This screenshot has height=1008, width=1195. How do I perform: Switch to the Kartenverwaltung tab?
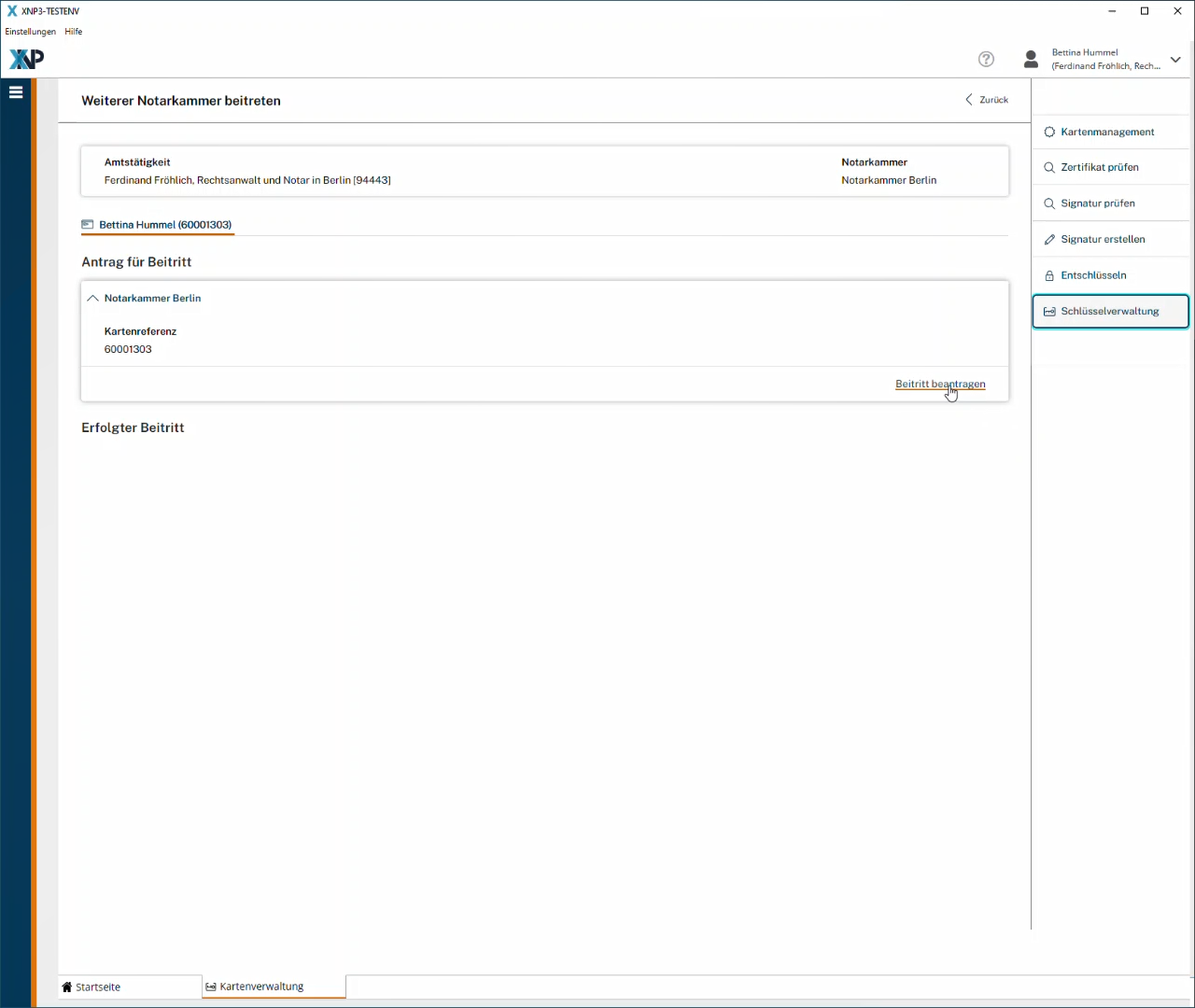[274, 987]
